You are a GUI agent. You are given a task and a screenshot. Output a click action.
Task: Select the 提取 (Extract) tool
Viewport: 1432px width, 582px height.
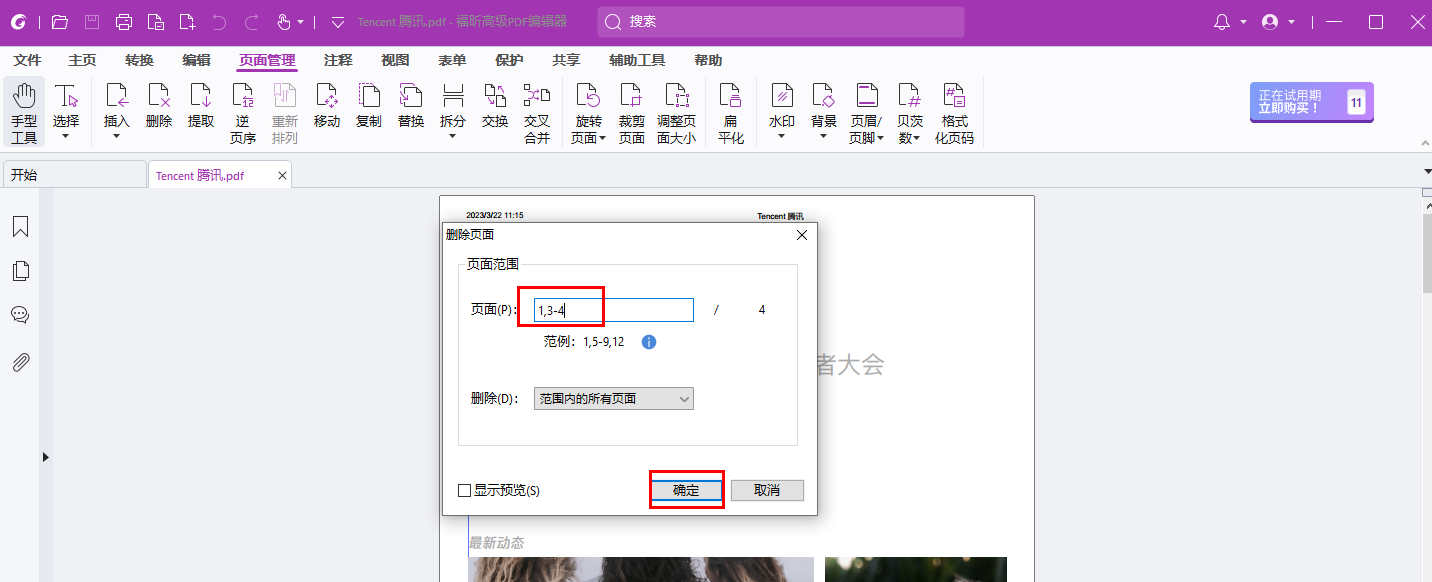point(200,105)
